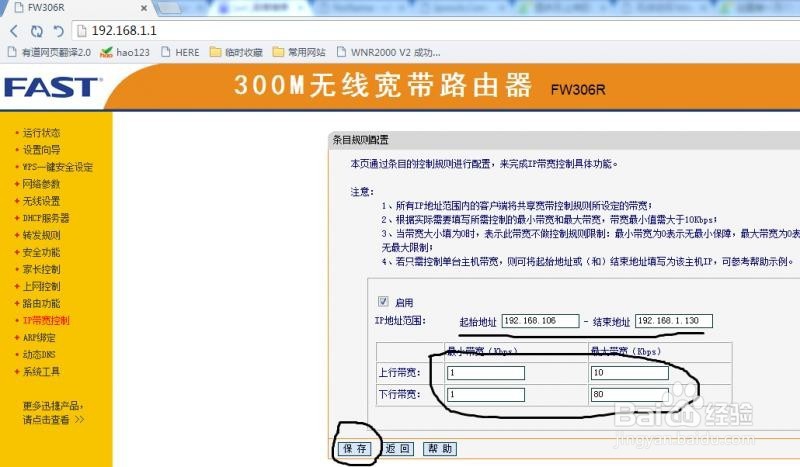Image resolution: width=800 pixels, height=467 pixels.
Task: Click the address bar showing 192.168.1.1
Action: tap(436, 31)
